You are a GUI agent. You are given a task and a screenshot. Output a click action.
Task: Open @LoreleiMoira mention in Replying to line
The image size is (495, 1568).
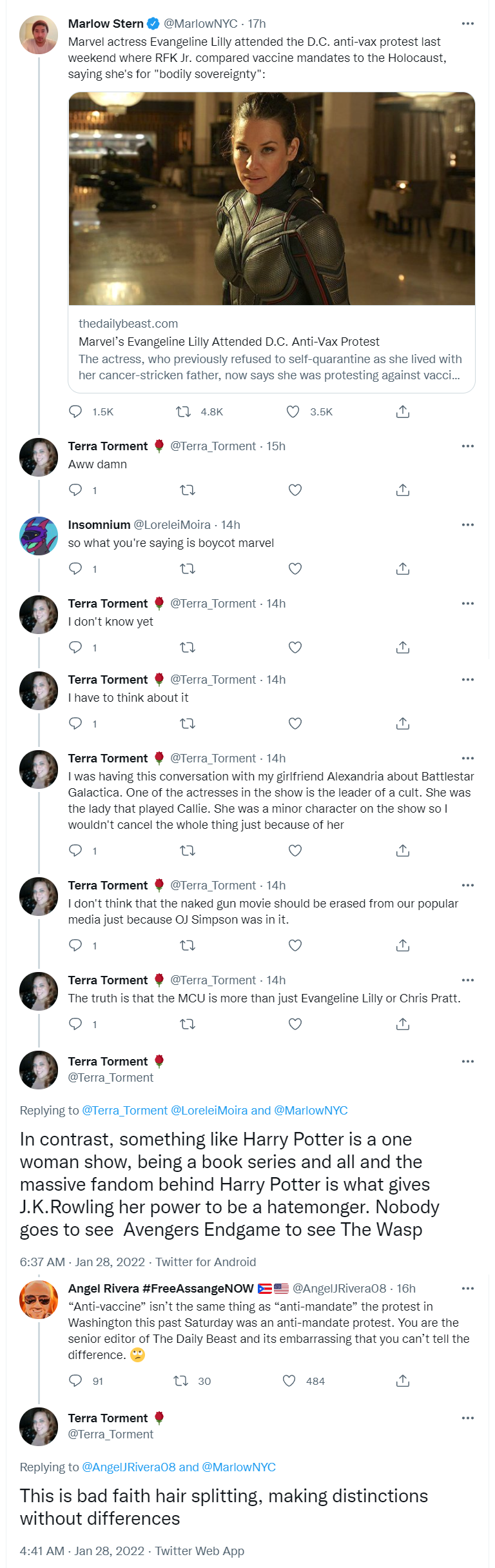209,1111
